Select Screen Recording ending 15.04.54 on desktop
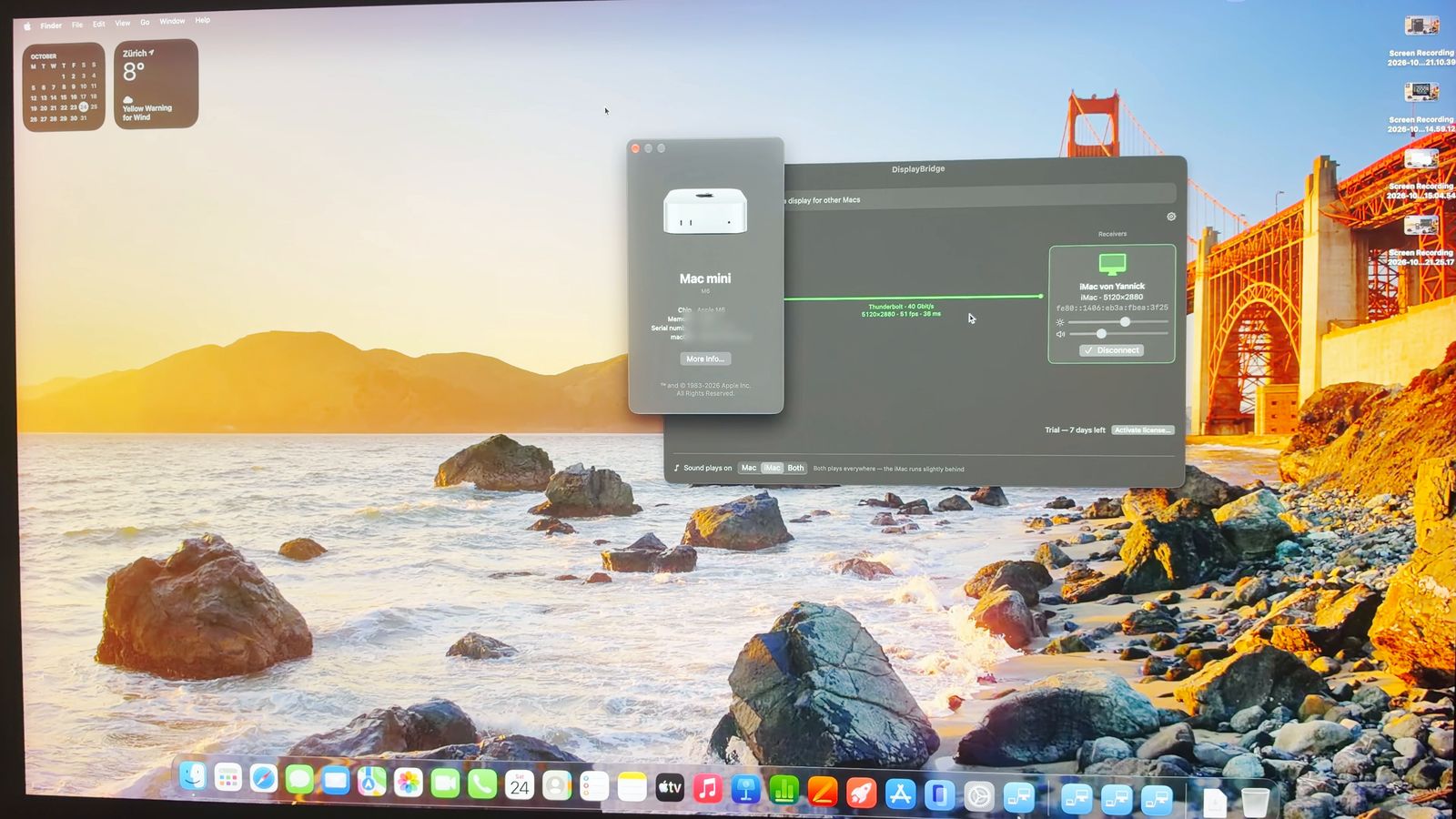The width and height of the screenshot is (1456, 819). click(1421, 174)
